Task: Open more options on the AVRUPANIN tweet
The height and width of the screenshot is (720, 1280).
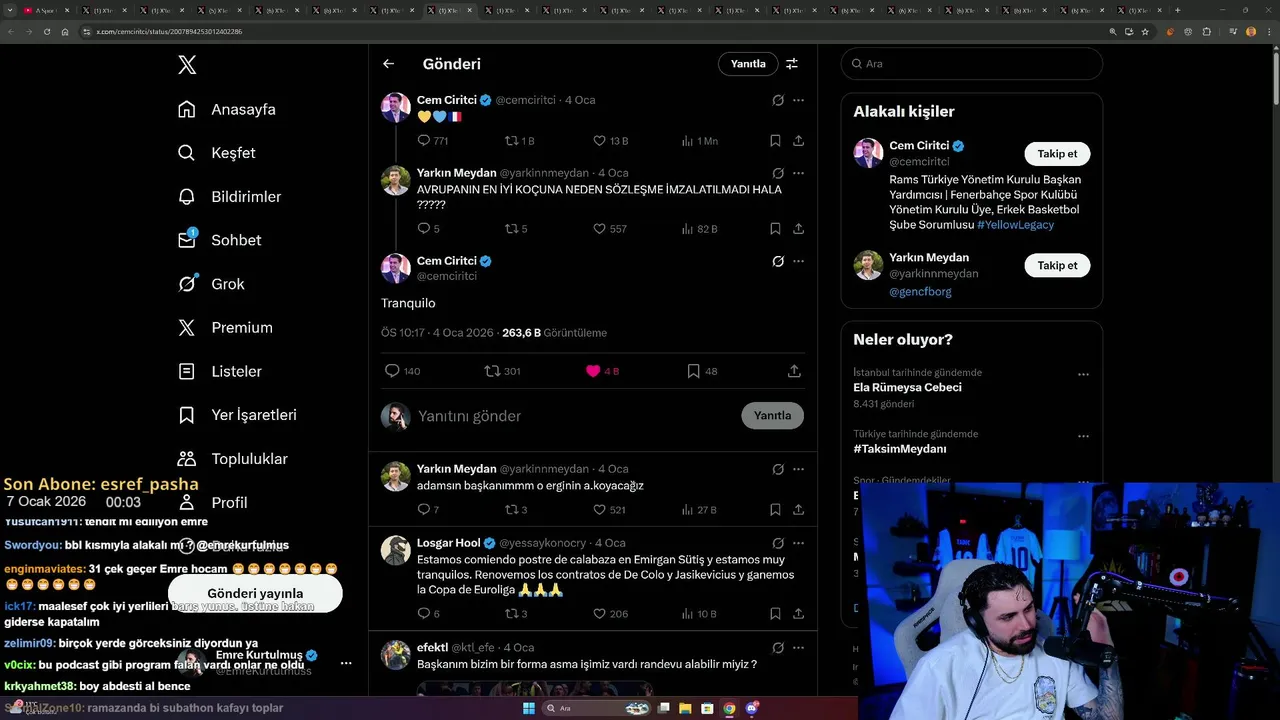Action: [x=798, y=173]
